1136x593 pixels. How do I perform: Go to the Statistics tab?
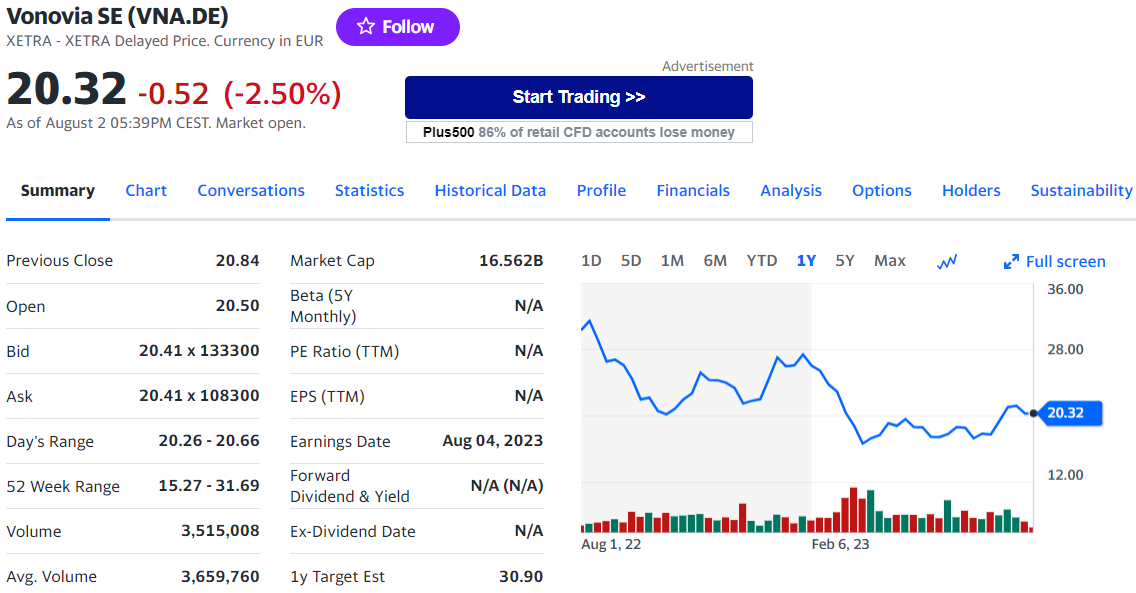click(369, 190)
